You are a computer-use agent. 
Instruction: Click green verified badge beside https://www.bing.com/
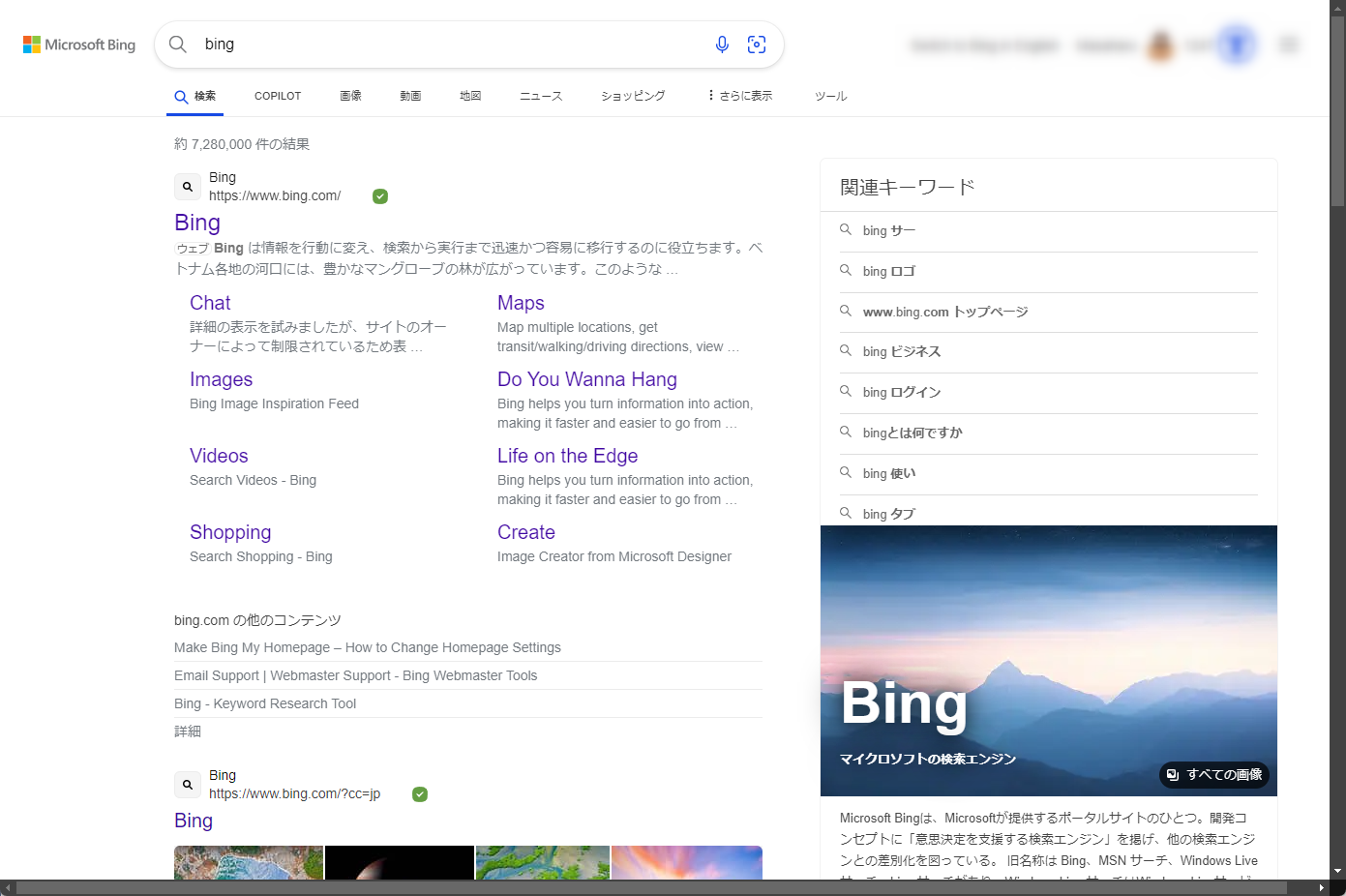380,196
